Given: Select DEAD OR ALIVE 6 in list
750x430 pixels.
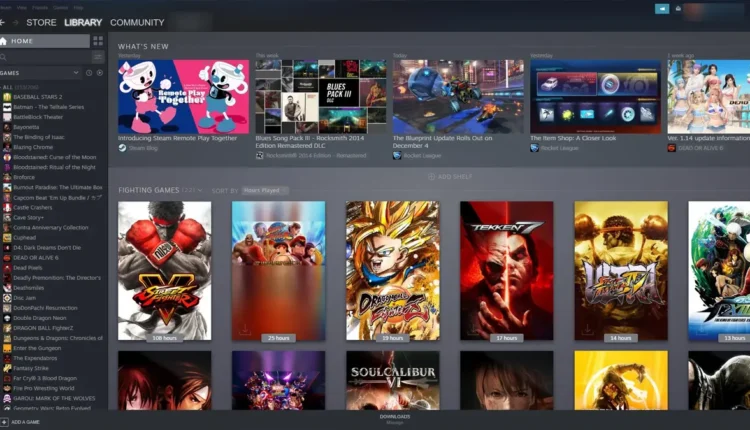Looking at the screenshot, I should point(35,257).
